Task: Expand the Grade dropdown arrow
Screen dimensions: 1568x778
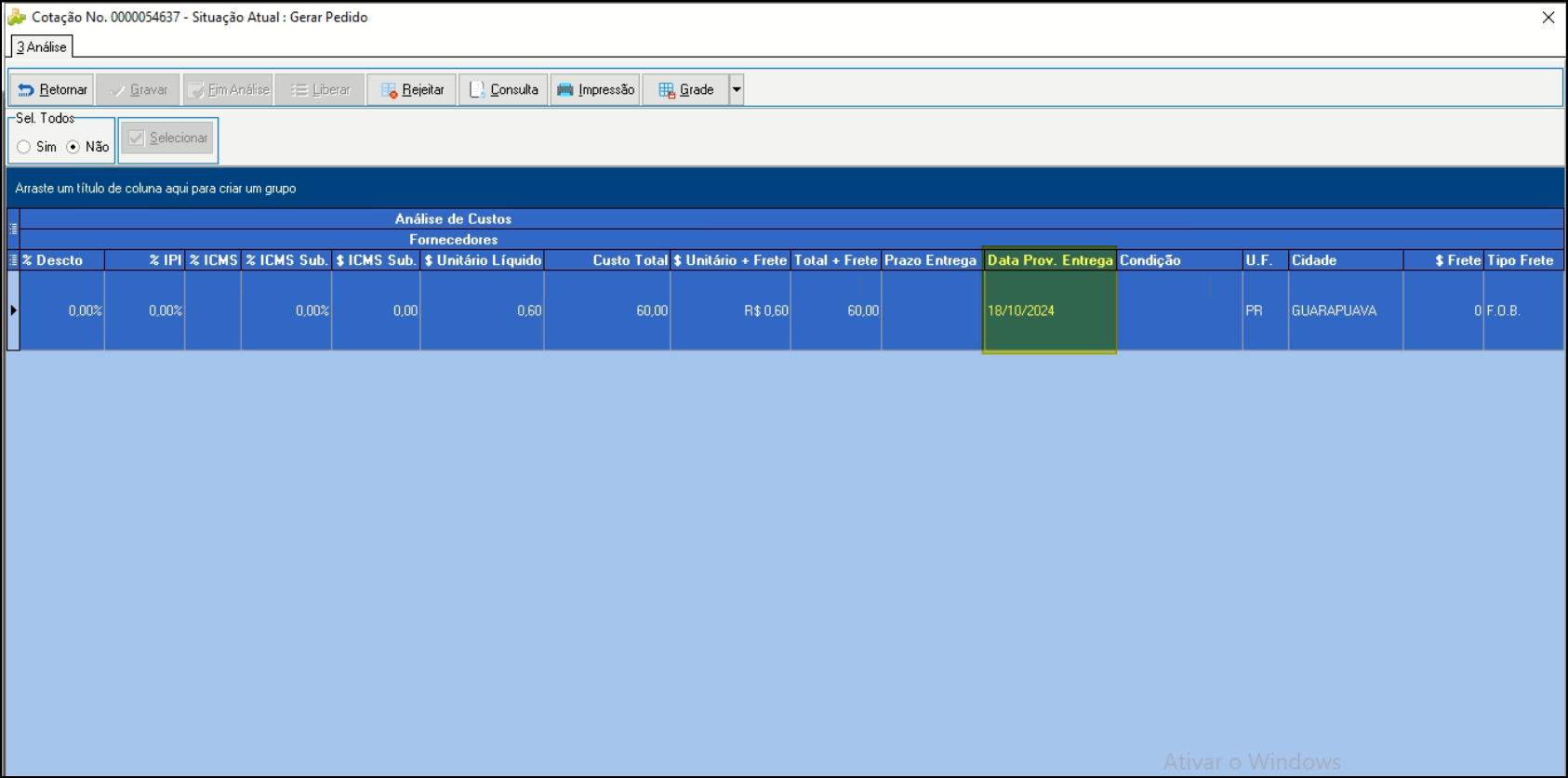Action: click(737, 90)
